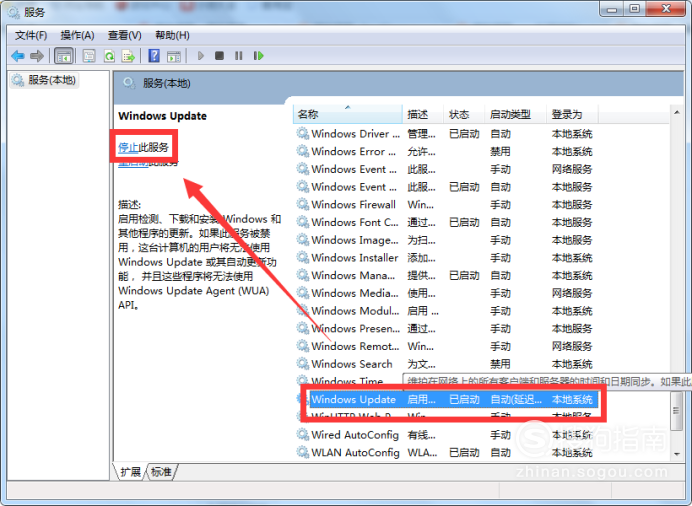Image resolution: width=692 pixels, height=506 pixels.
Task: Click the Stop Service square icon
Action: 219,56
